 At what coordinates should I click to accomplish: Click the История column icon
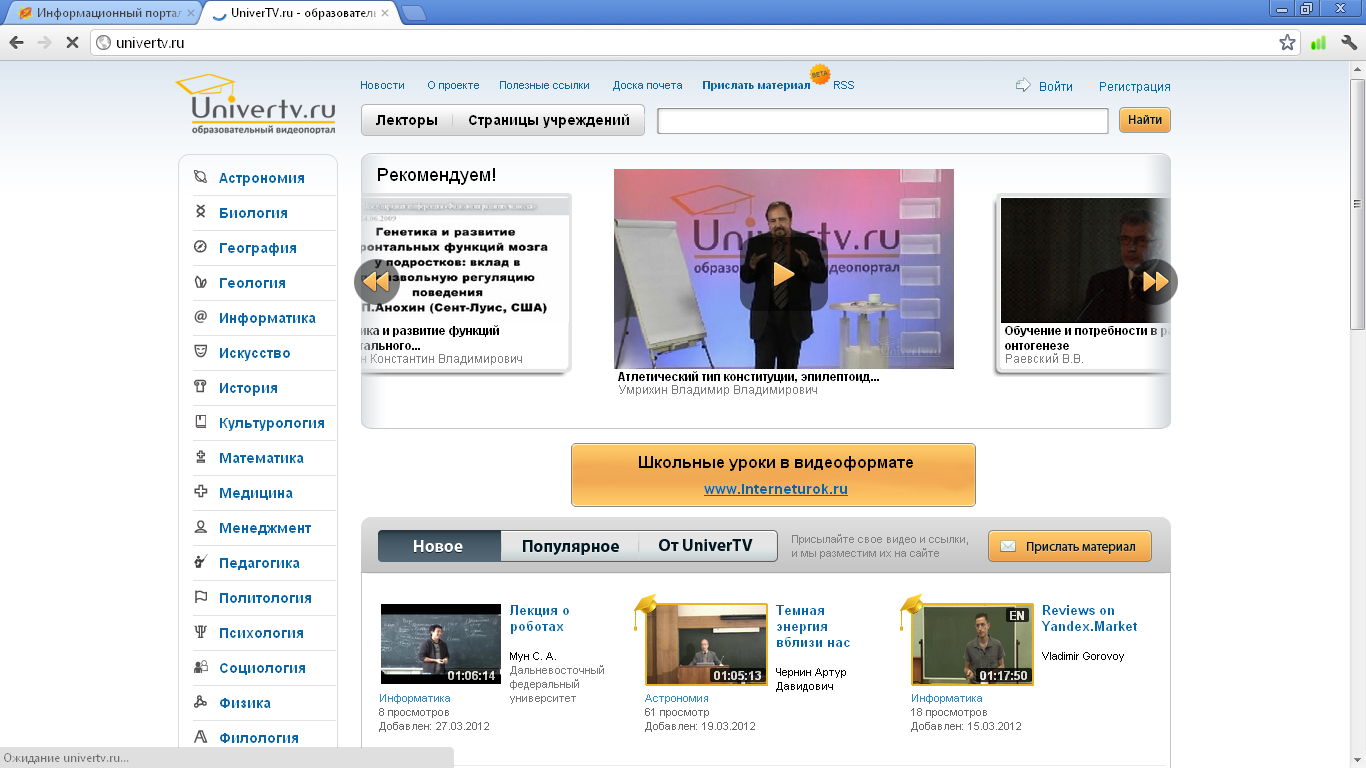click(x=200, y=388)
